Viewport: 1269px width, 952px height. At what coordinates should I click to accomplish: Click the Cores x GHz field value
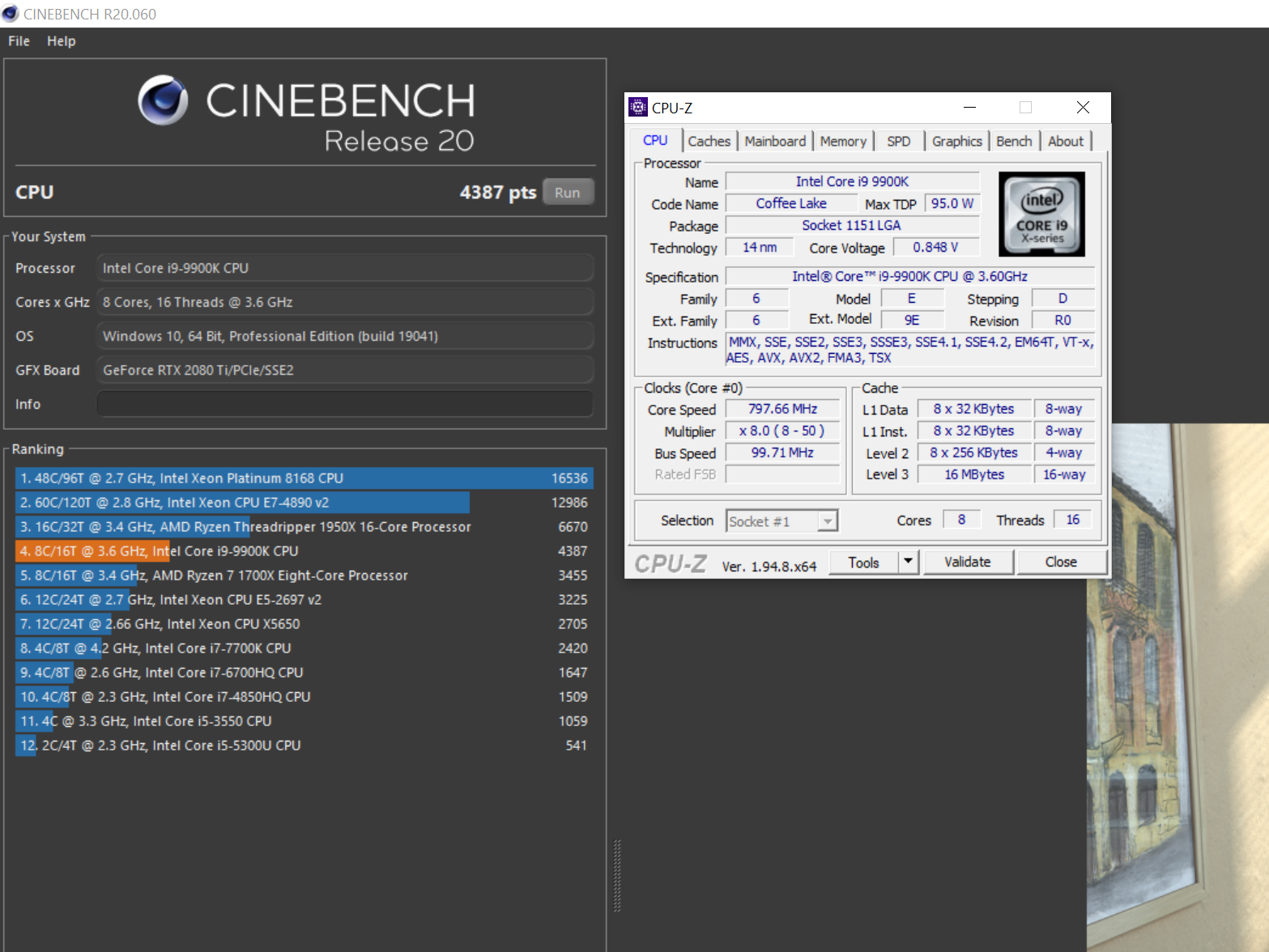(345, 302)
